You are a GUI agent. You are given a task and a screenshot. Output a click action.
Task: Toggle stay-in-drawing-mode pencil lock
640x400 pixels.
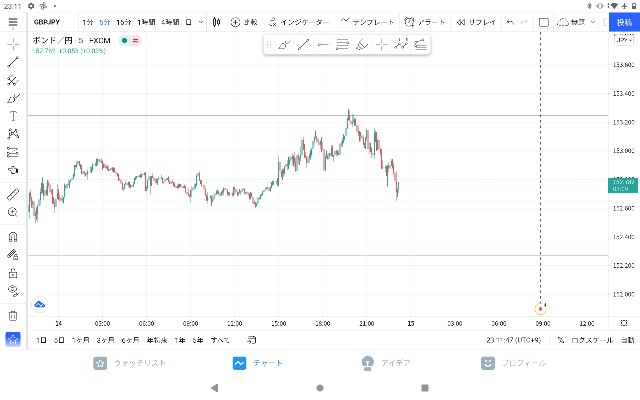[x=13, y=255]
